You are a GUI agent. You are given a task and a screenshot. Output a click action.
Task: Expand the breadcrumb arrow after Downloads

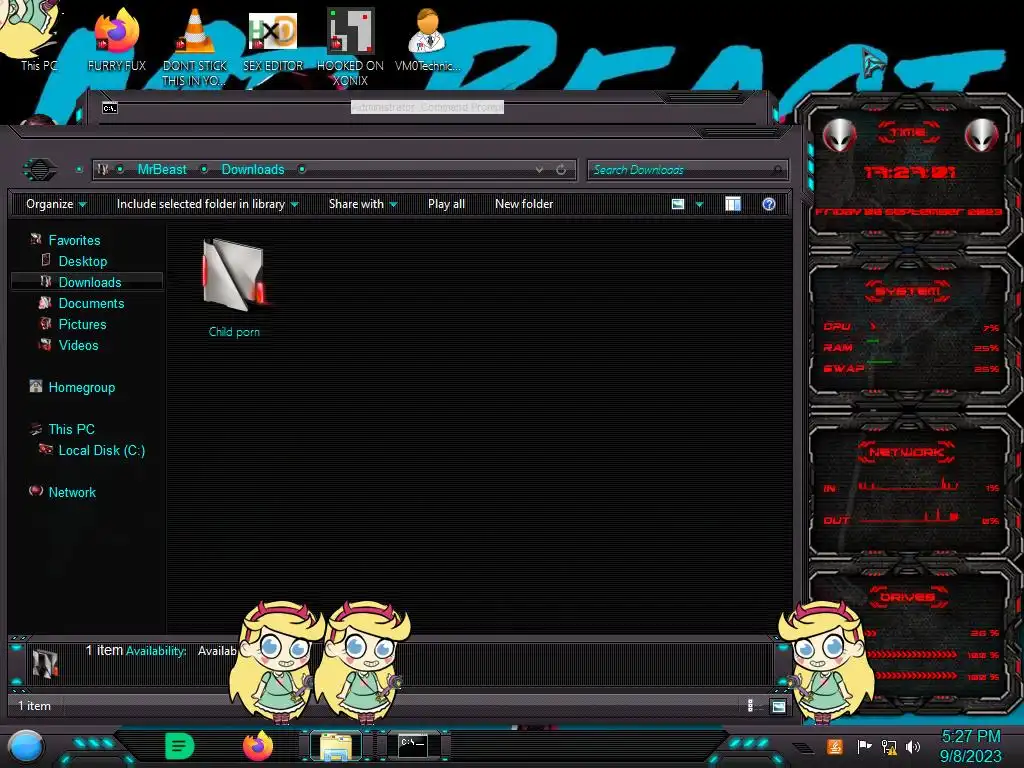302,170
